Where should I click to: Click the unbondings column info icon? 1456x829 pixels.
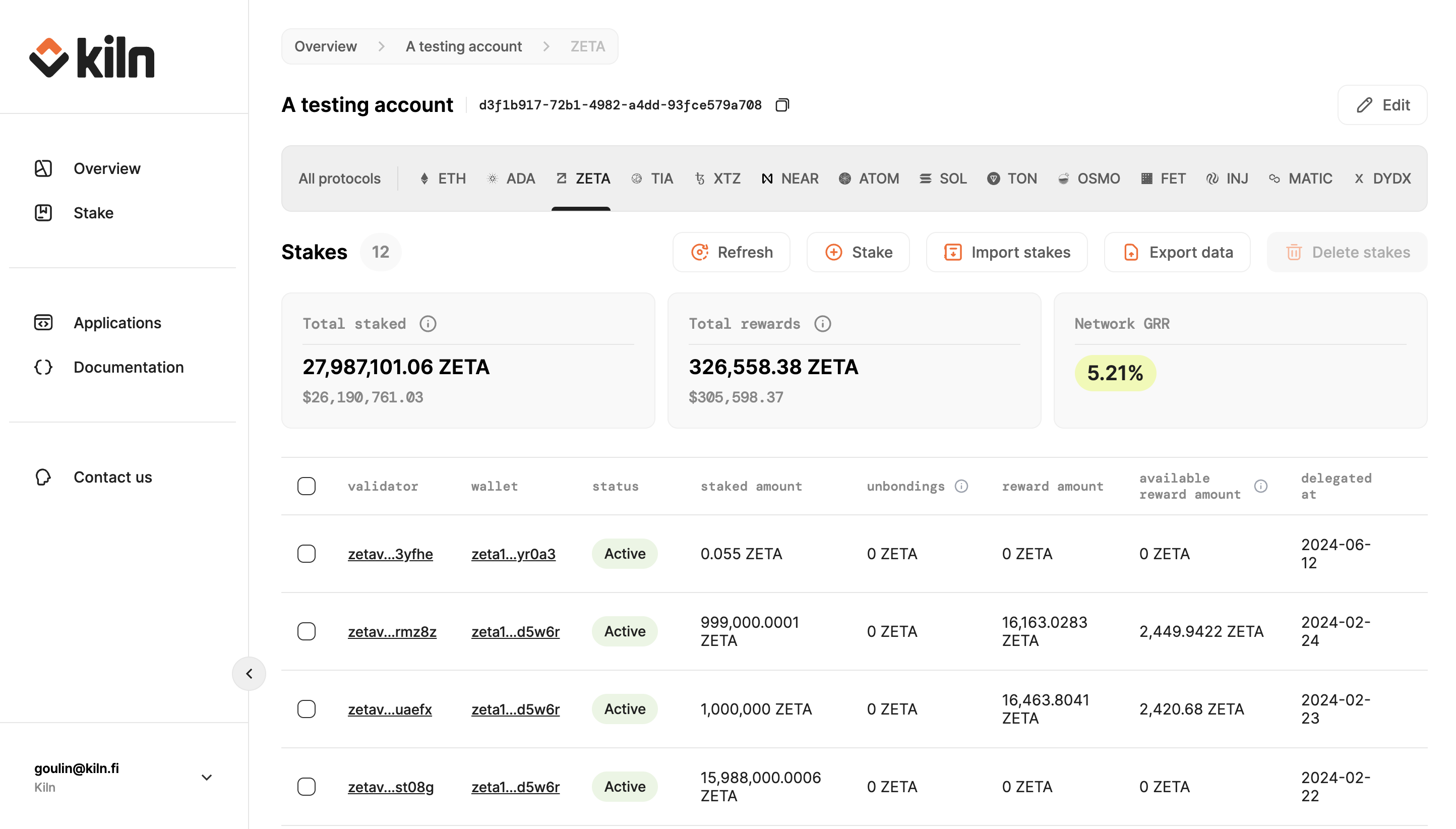pyautogui.click(x=961, y=486)
